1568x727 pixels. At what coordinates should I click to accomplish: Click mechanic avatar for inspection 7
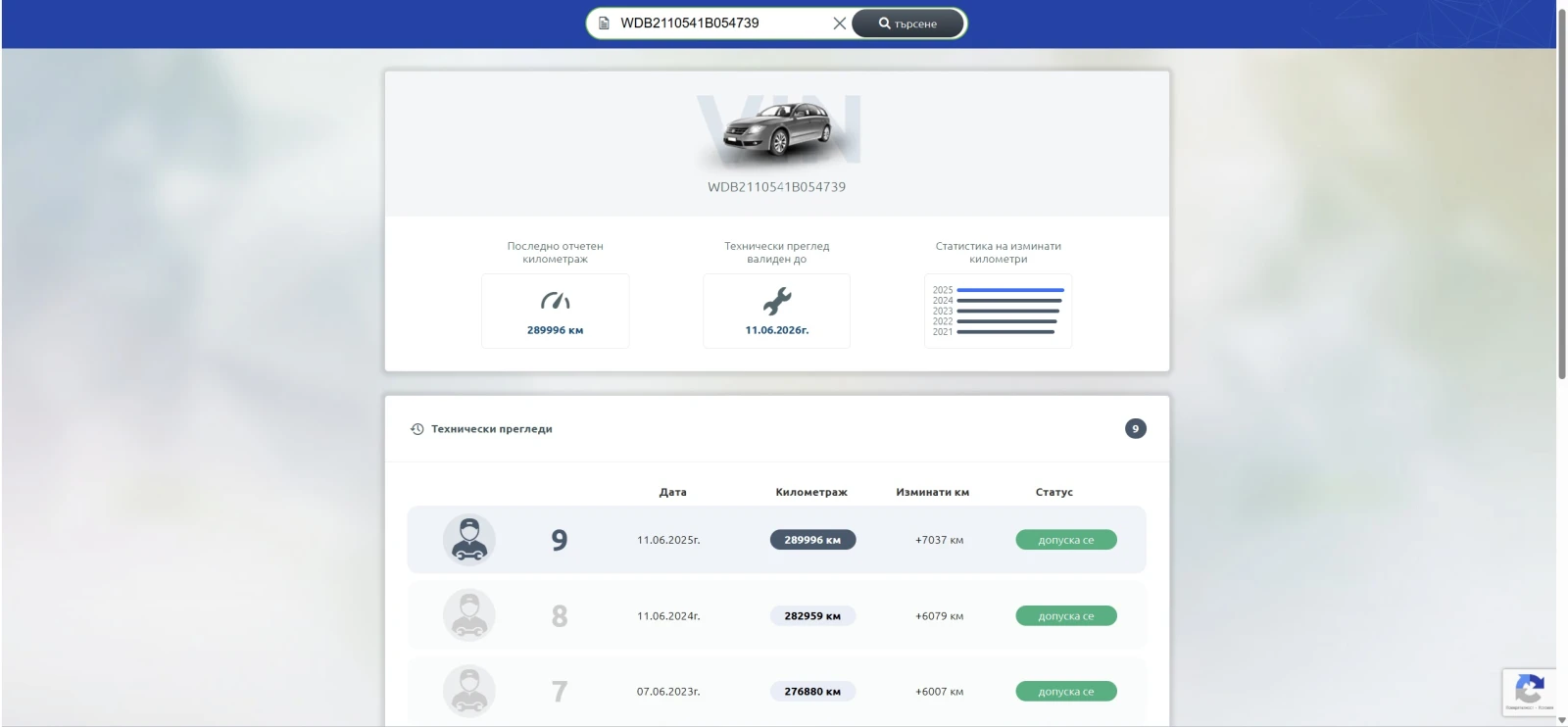tap(469, 691)
